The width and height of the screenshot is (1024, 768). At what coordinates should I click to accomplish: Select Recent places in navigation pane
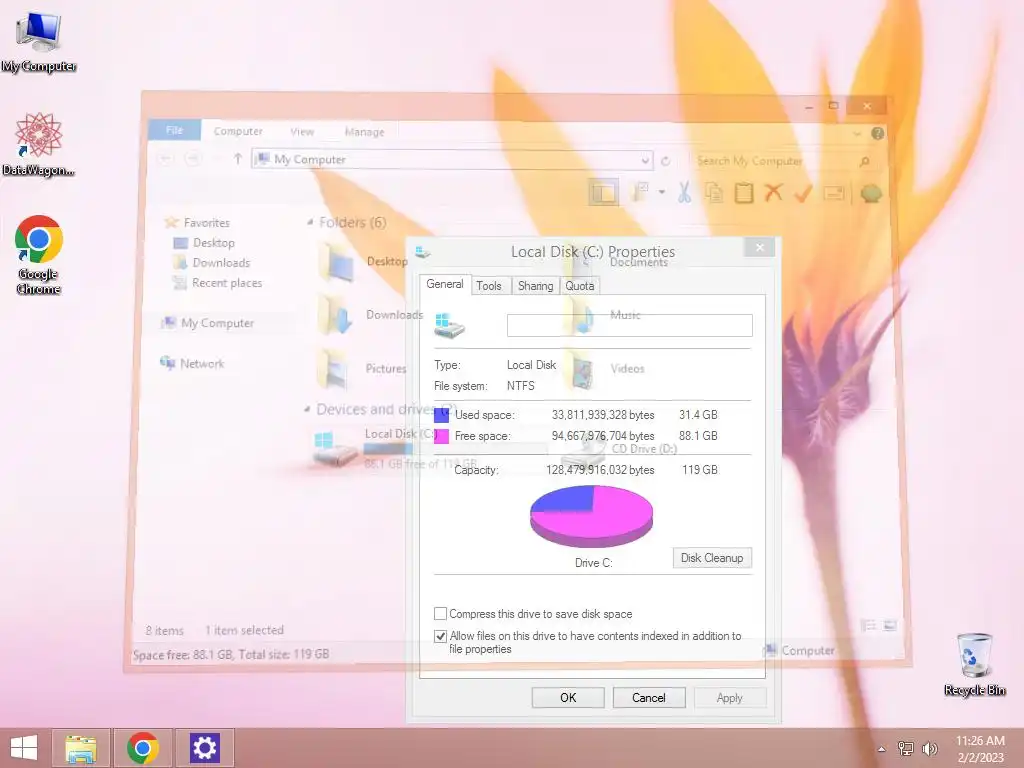tap(217, 283)
